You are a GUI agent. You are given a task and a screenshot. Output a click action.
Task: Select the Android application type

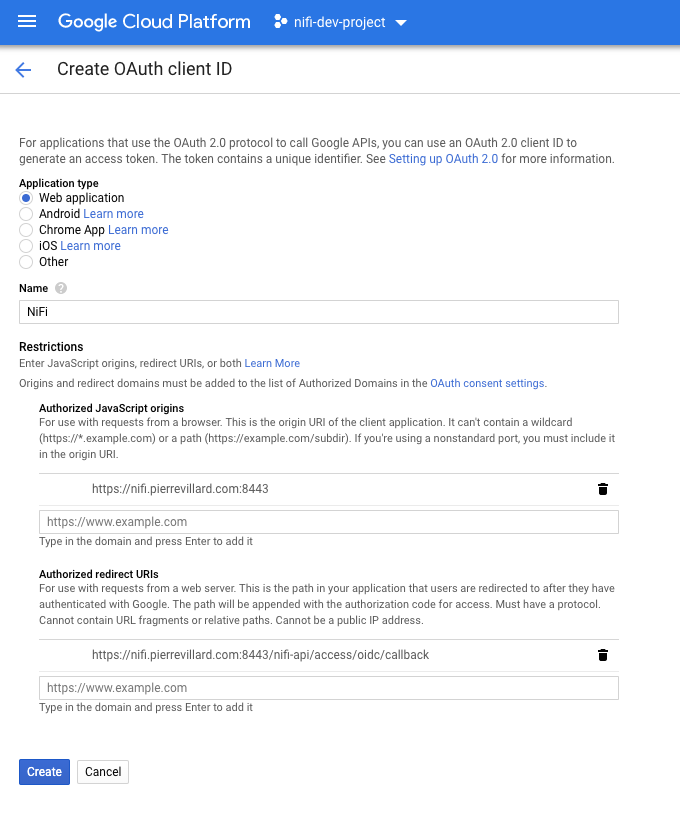tap(26, 214)
